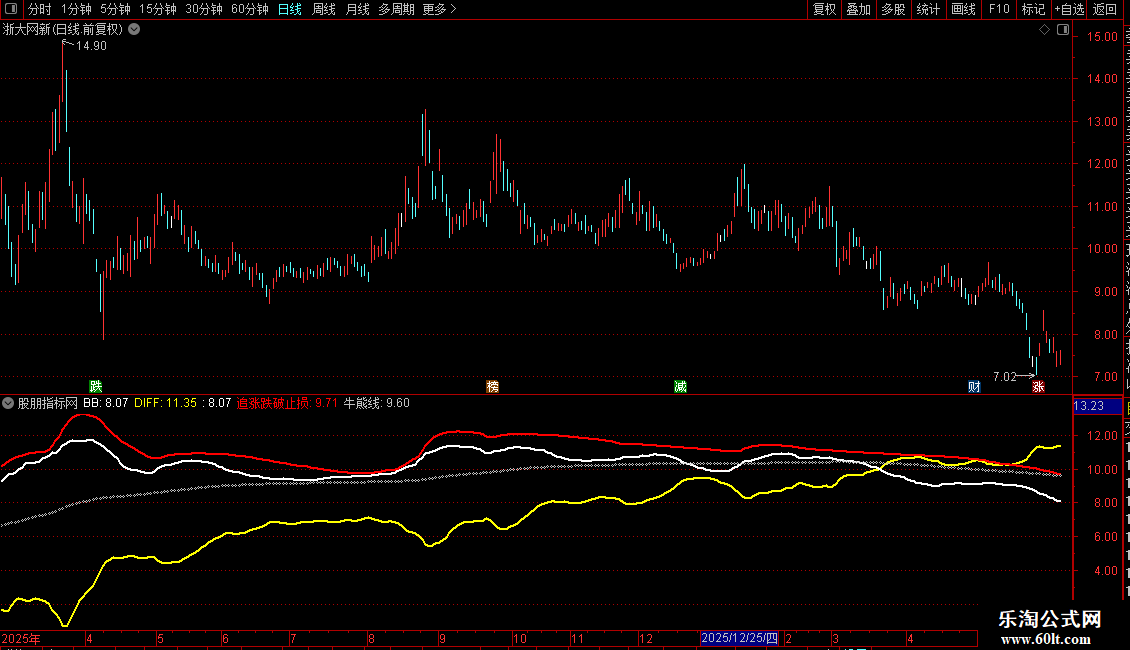
Task: Switch to 周线 weekly chart
Action: [x=324, y=9]
